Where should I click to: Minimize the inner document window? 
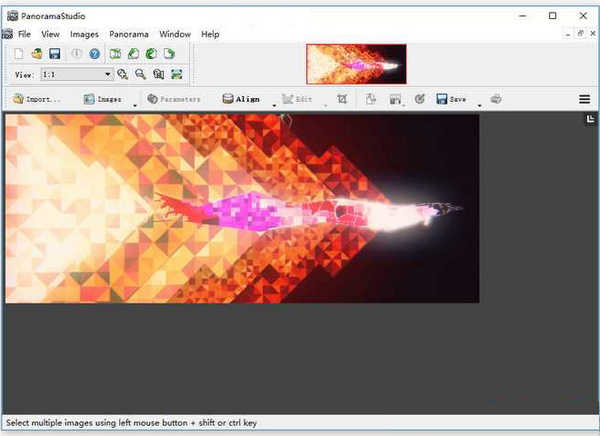point(568,34)
